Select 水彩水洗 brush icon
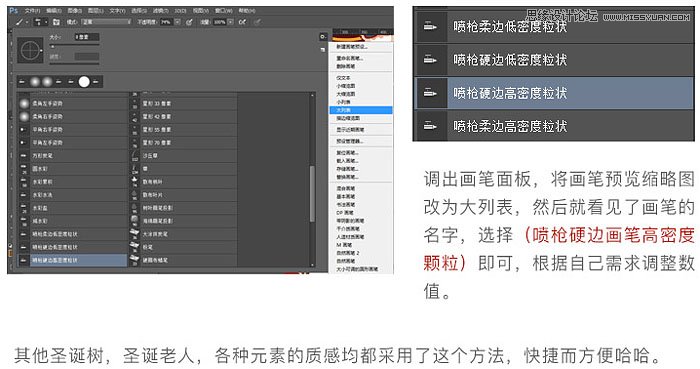 tap(24, 195)
